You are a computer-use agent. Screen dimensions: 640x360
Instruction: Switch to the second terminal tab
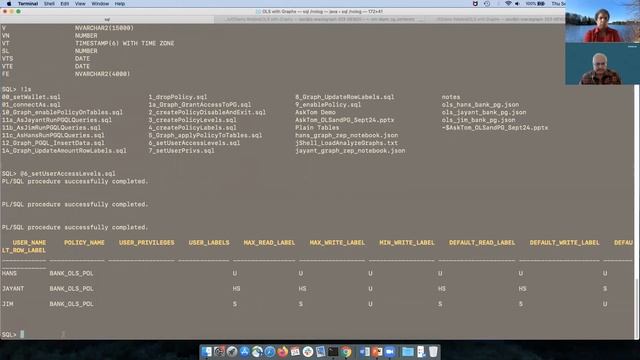coord(320,19)
